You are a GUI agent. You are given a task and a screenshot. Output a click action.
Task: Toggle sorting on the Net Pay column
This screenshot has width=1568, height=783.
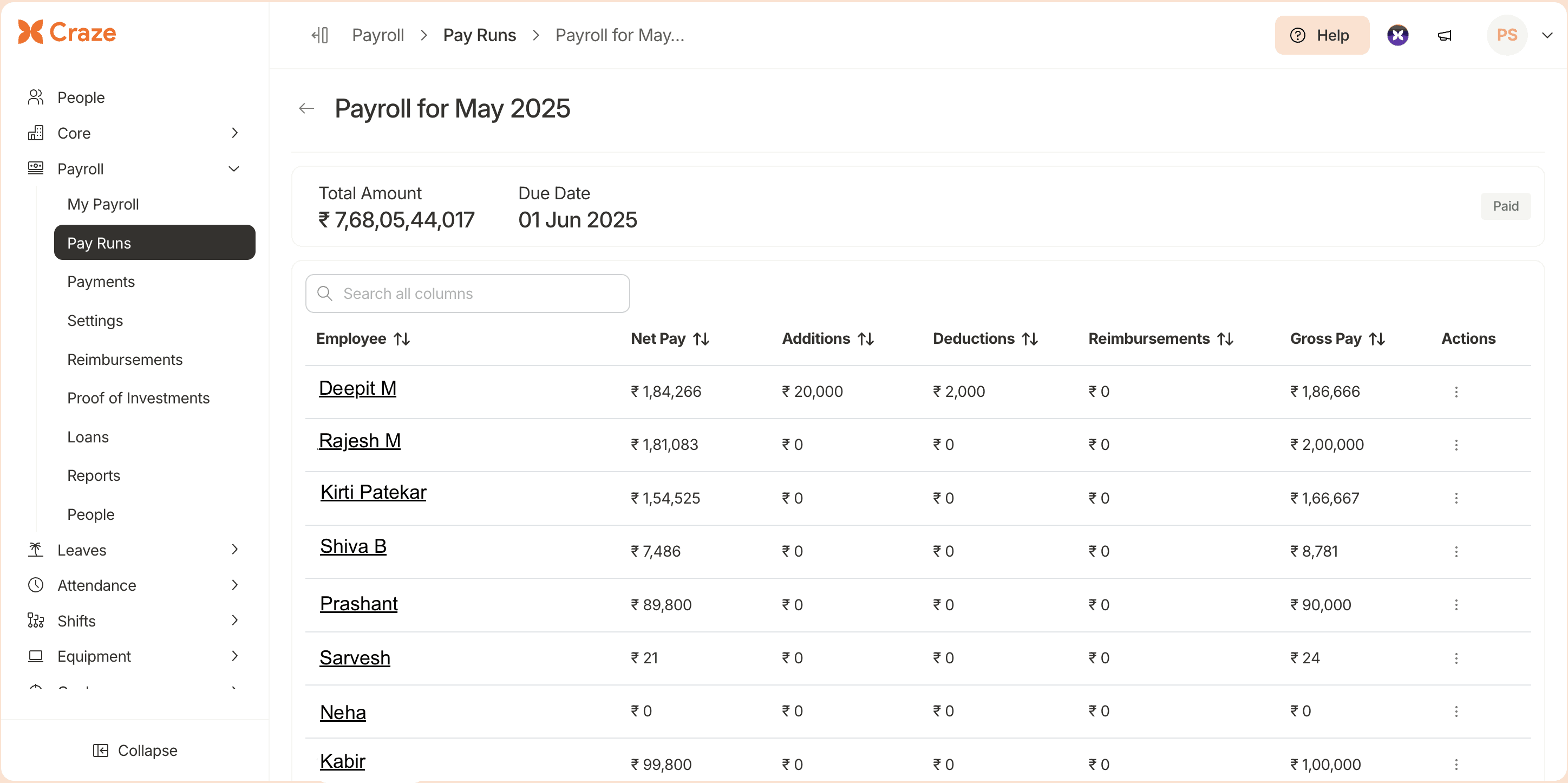click(701, 338)
